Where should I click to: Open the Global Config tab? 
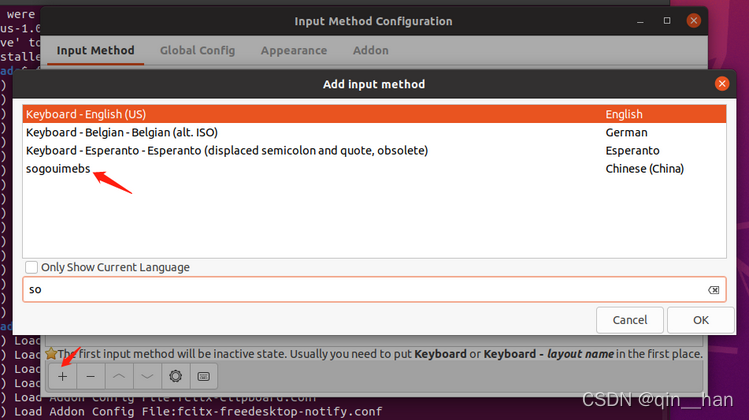pyautogui.click(x=197, y=50)
